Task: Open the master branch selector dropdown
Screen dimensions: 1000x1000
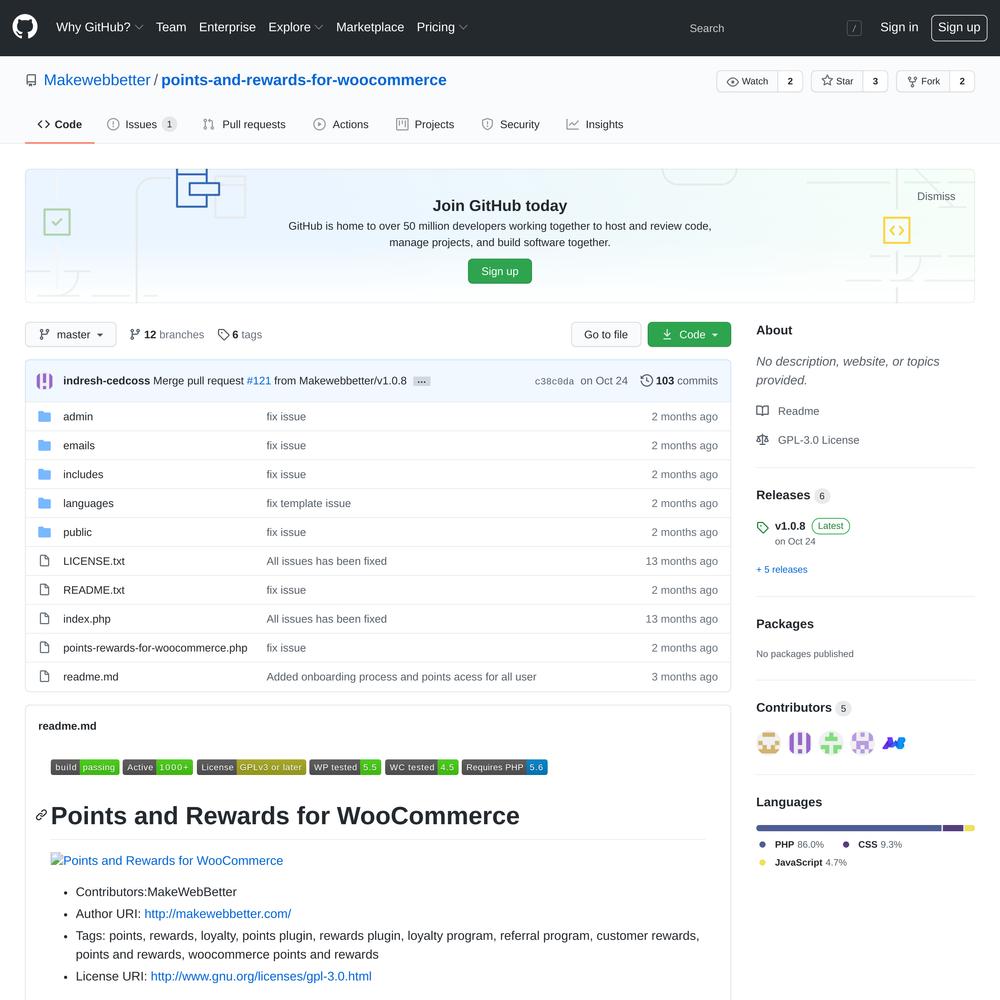Action: 71,334
